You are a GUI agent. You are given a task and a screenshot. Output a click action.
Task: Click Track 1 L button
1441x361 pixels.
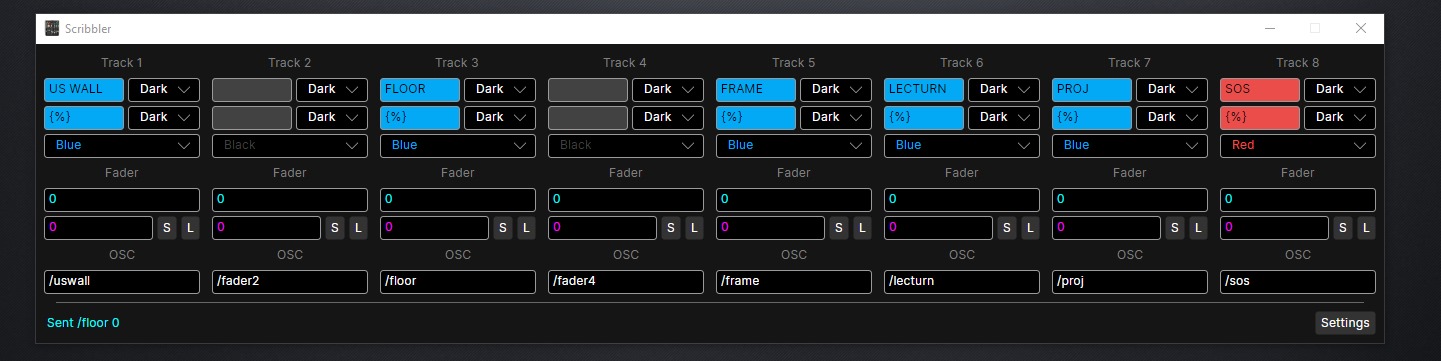pyautogui.click(x=190, y=228)
